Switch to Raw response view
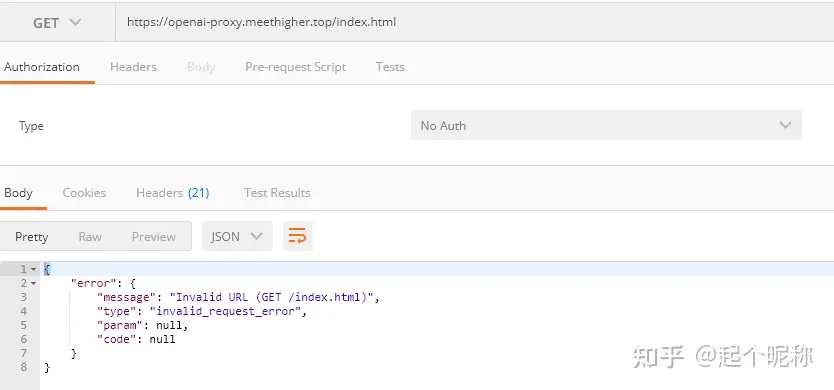Viewport: 834px width, 390px height. click(90, 237)
